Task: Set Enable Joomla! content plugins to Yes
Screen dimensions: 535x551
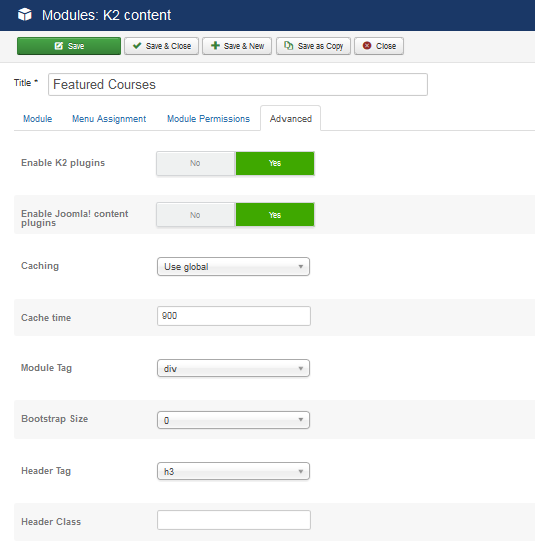Action: [275, 215]
